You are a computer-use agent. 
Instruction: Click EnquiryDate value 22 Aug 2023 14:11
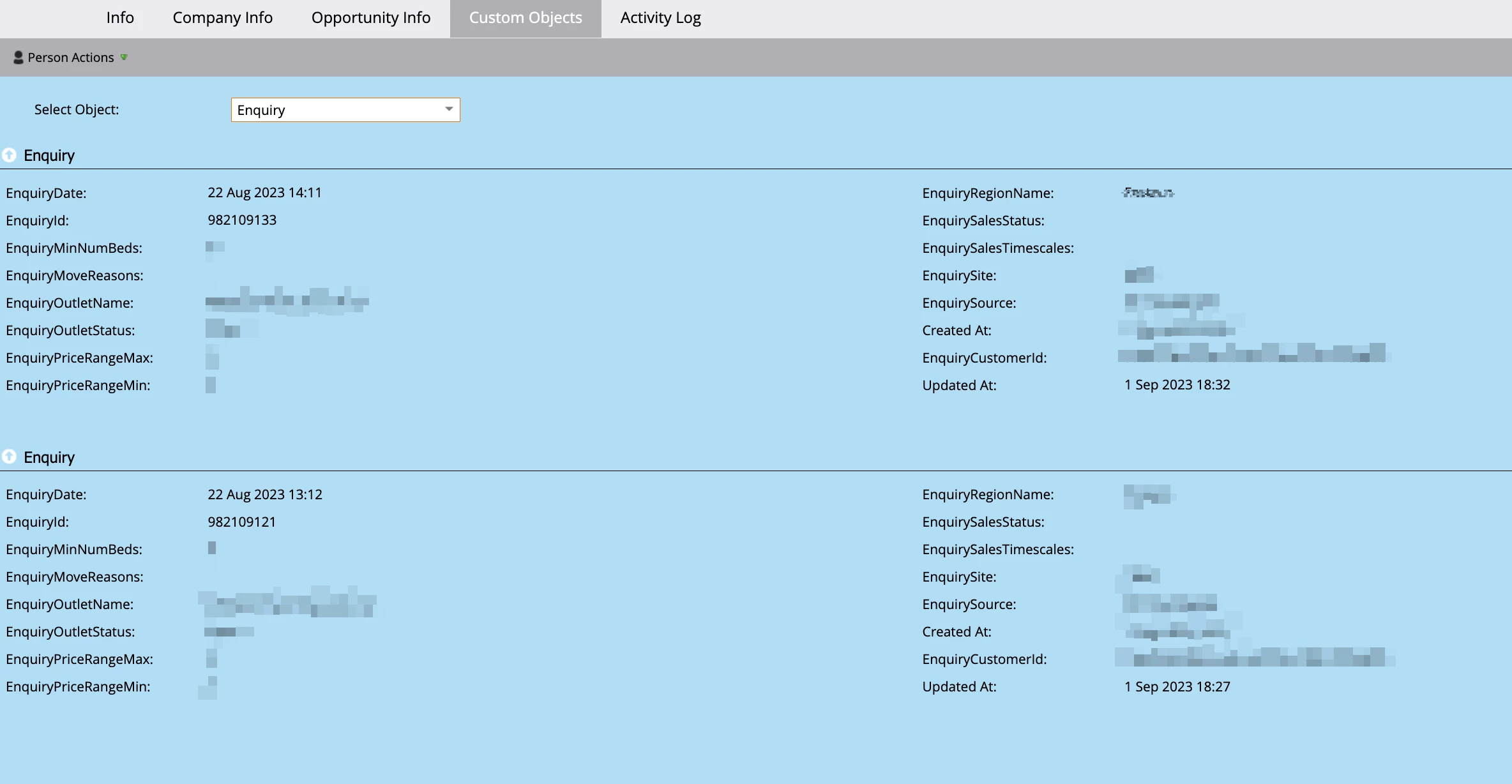tap(264, 192)
